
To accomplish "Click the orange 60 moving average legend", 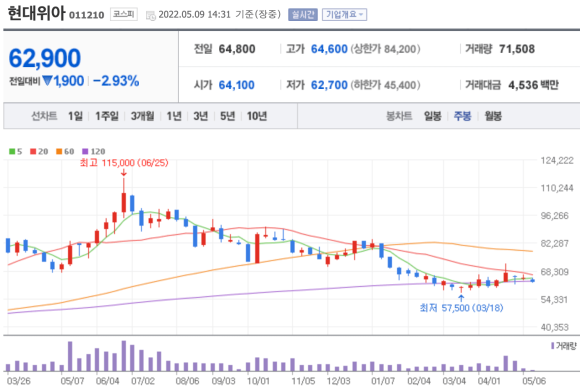I will 65,151.
